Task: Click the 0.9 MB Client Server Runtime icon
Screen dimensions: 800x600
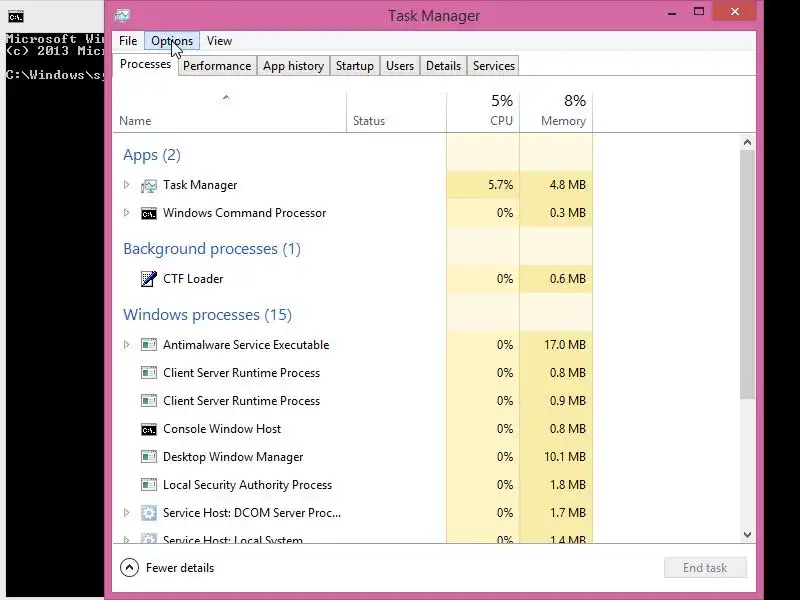Action: pyautogui.click(x=148, y=401)
